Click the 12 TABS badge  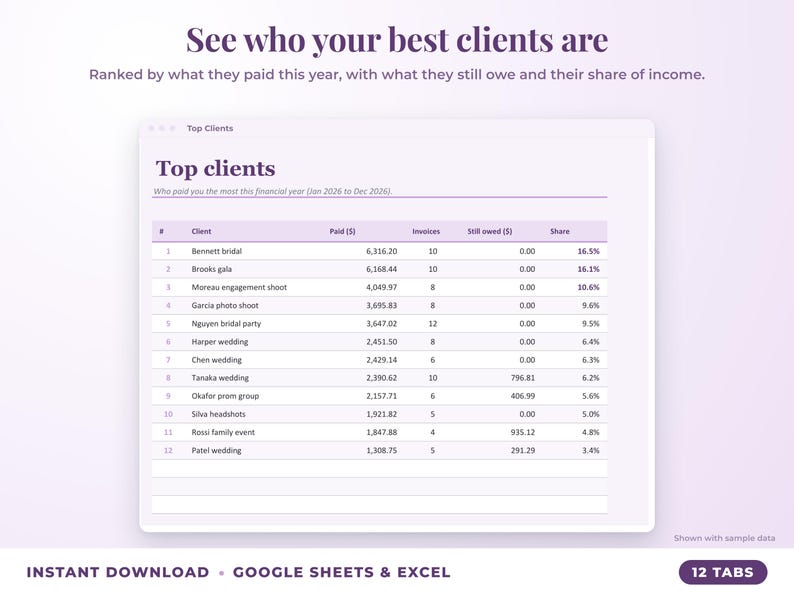pyautogui.click(x=723, y=572)
